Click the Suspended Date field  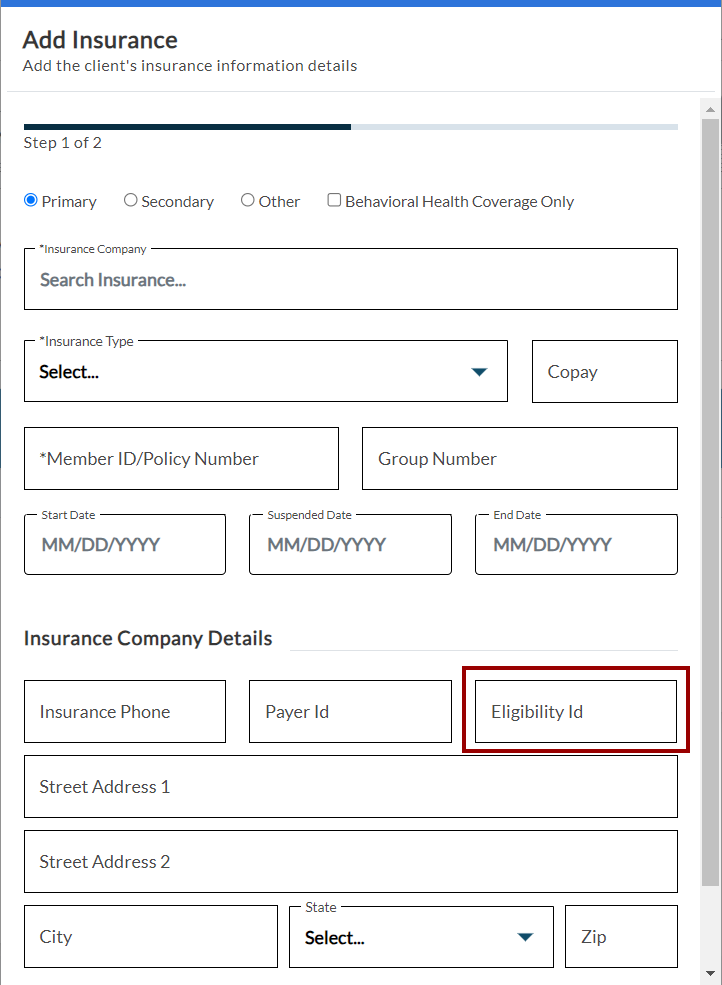tap(350, 545)
